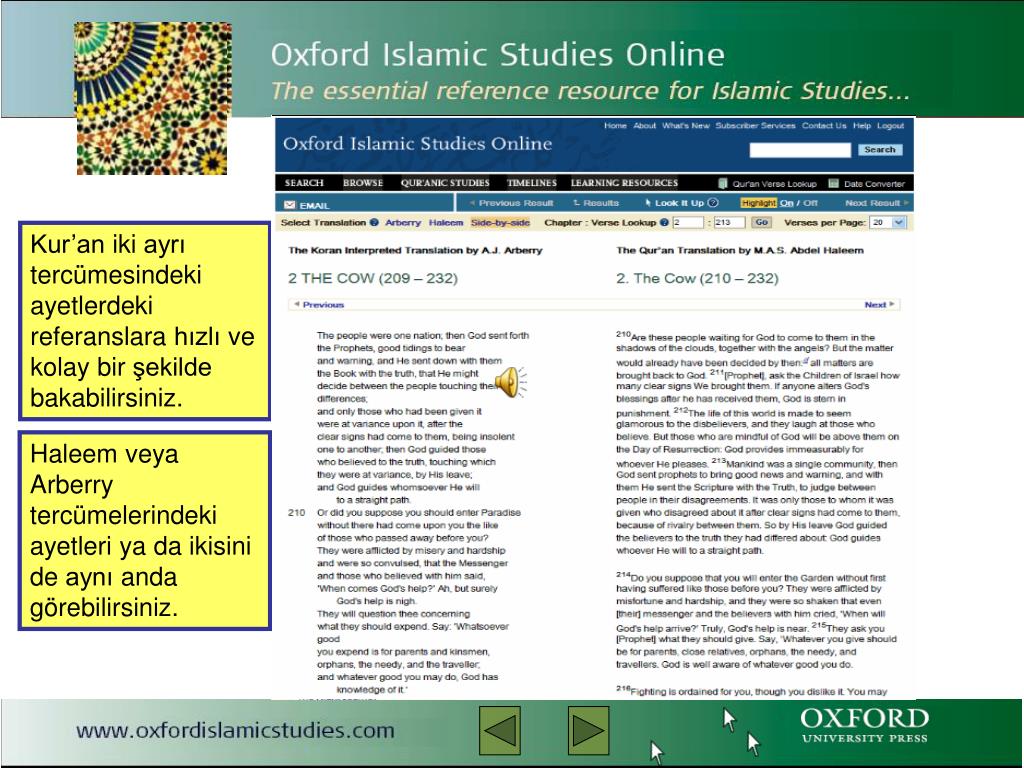Click the header search input field
The height and width of the screenshot is (768, 1024).
800,150
